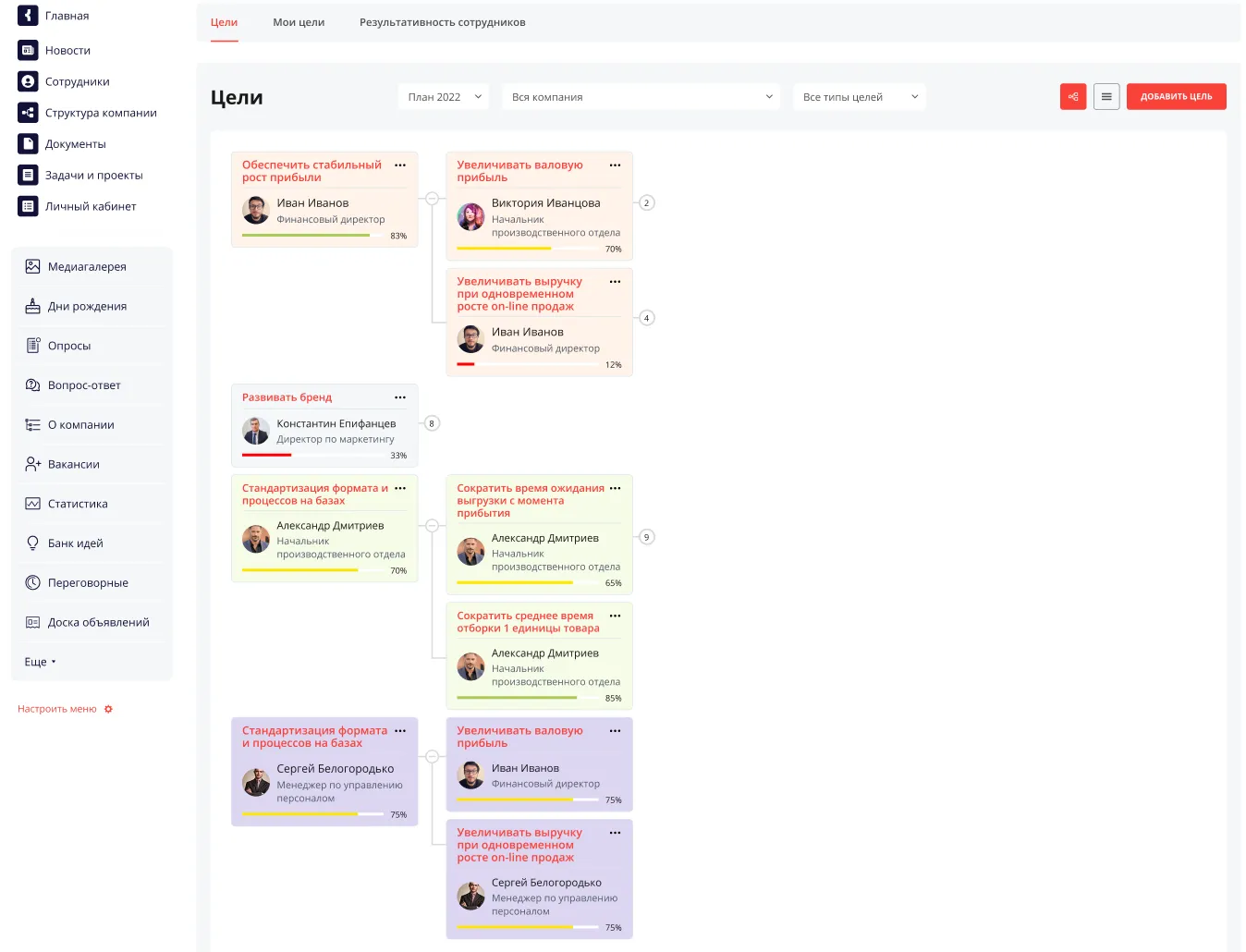Viewport: 1246px width, 952px height.
Task: Click the Структура компании icon
Action: coord(28,113)
